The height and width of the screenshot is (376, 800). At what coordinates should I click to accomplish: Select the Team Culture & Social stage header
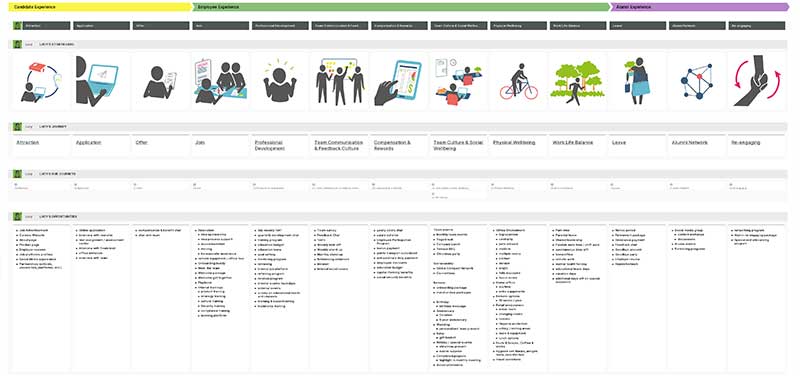[x=459, y=26]
